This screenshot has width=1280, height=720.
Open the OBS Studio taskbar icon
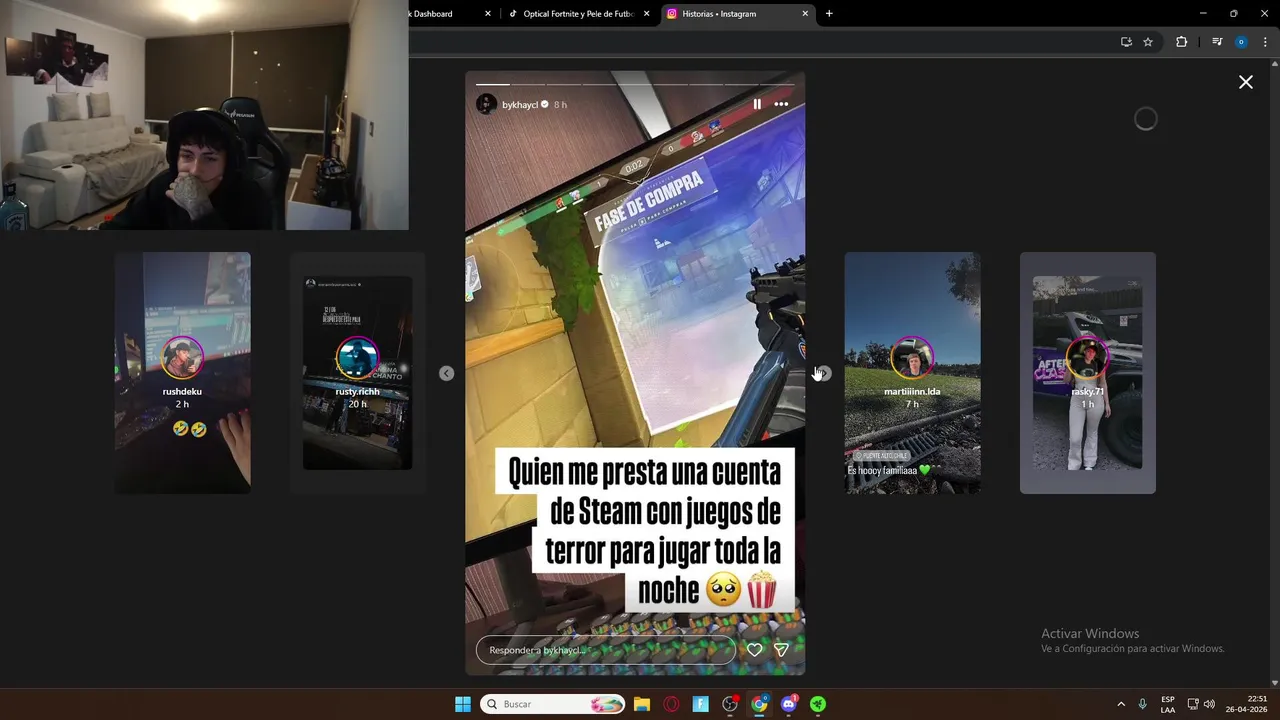pos(730,704)
